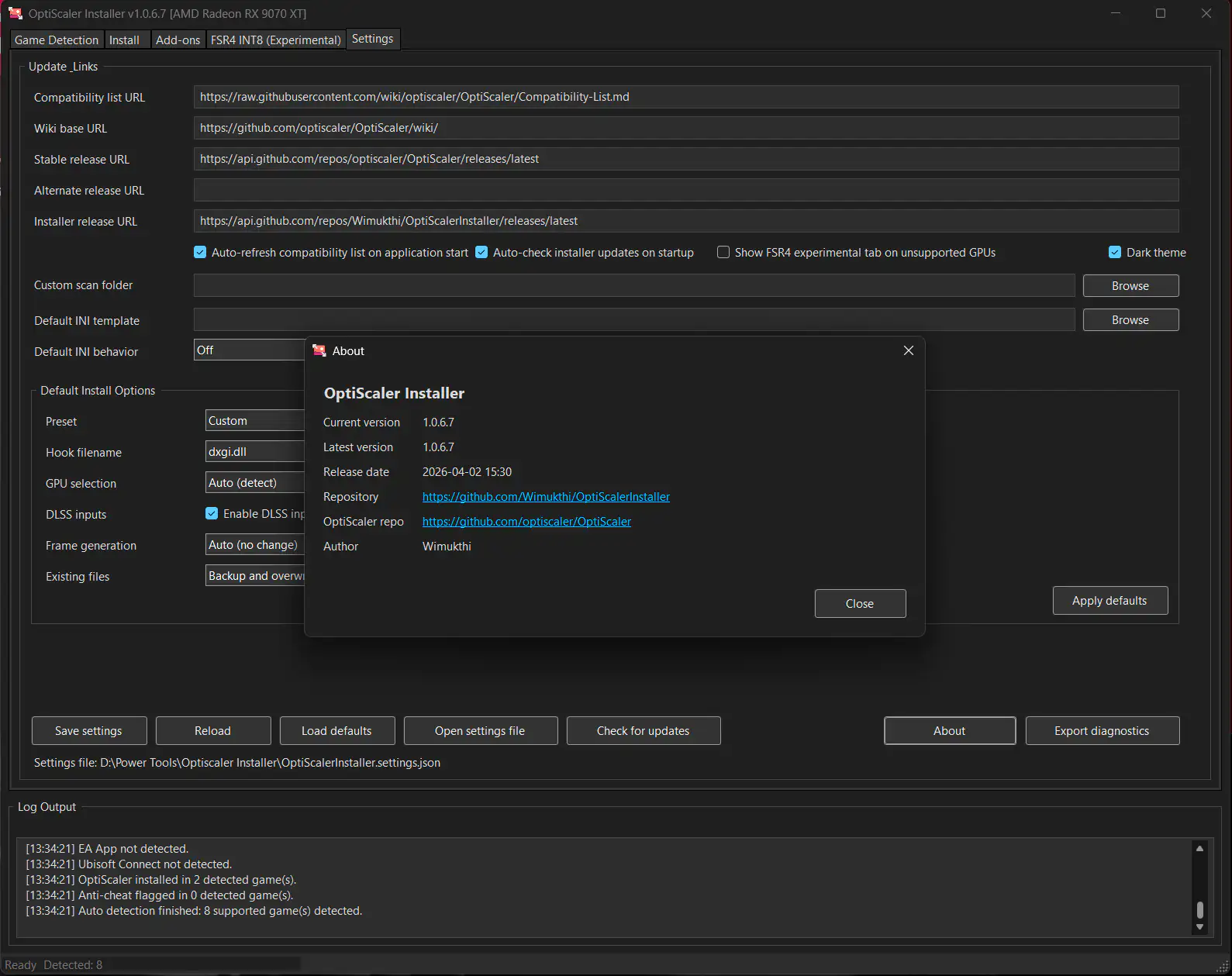Click Compatibility list URL field
The image size is (1232, 976).
coord(686,97)
